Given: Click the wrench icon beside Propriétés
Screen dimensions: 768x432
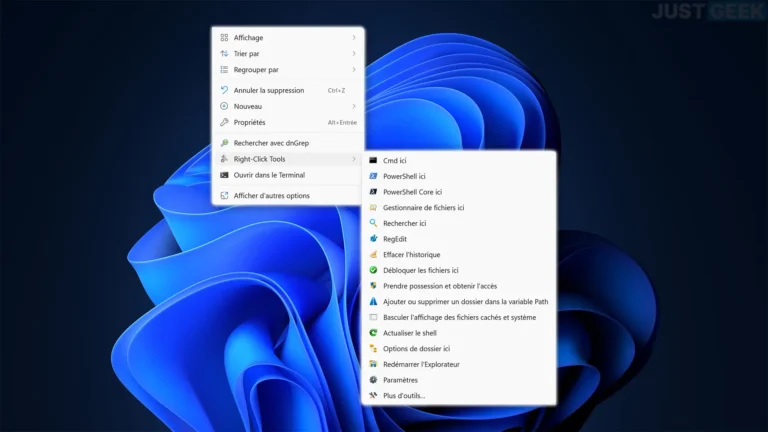Looking at the screenshot, I should [x=224, y=122].
